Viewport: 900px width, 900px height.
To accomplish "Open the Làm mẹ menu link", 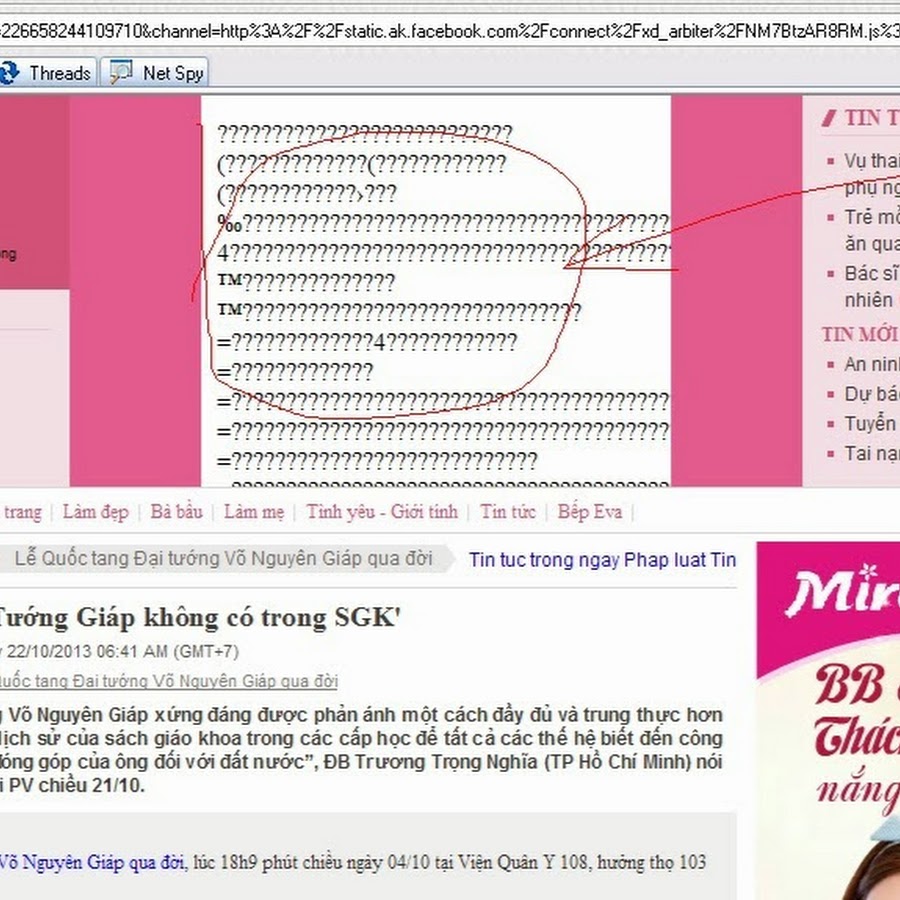I will click(254, 511).
